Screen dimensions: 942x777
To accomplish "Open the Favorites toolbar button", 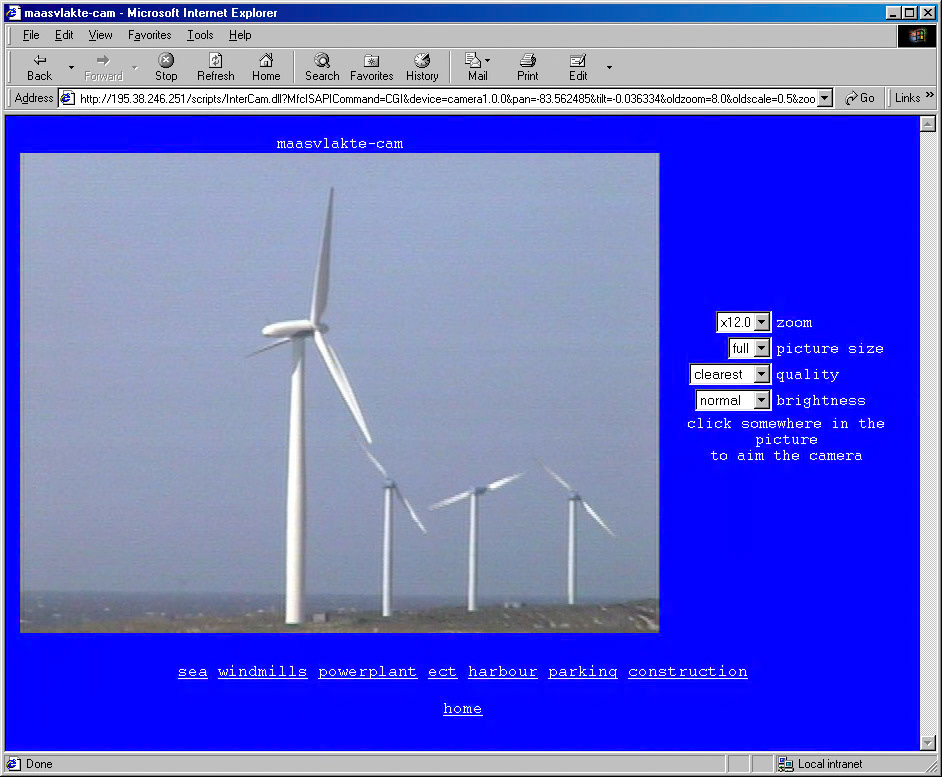I will click(x=371, y=67).
